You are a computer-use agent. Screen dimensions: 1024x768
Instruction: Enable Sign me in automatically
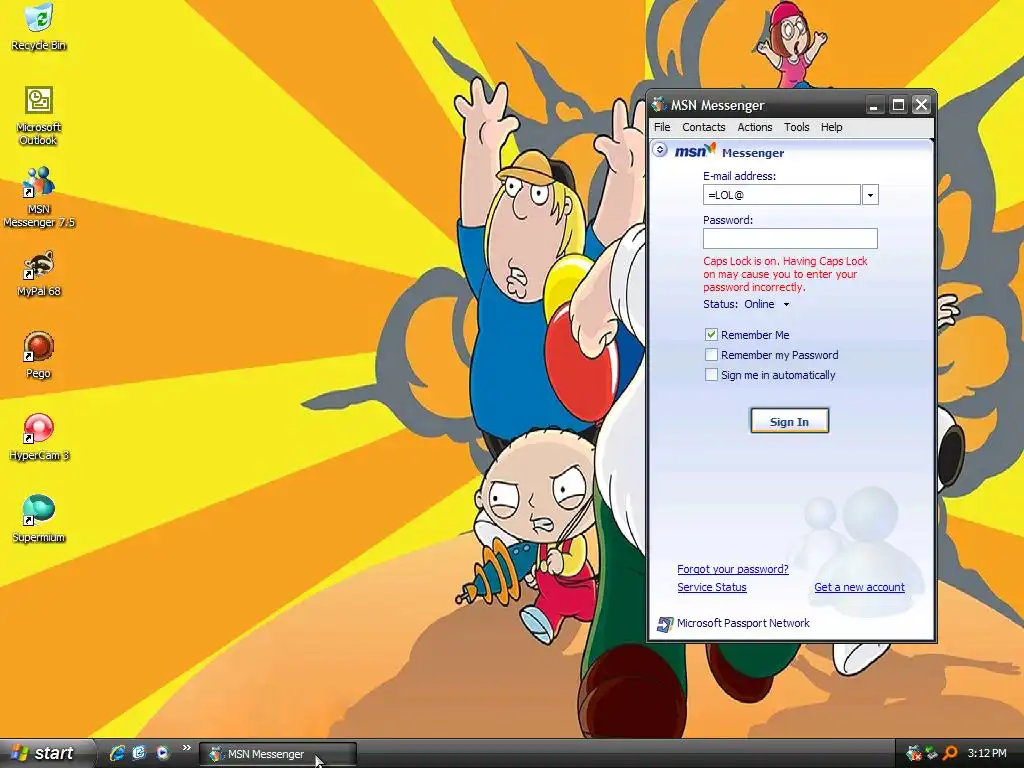711,375
